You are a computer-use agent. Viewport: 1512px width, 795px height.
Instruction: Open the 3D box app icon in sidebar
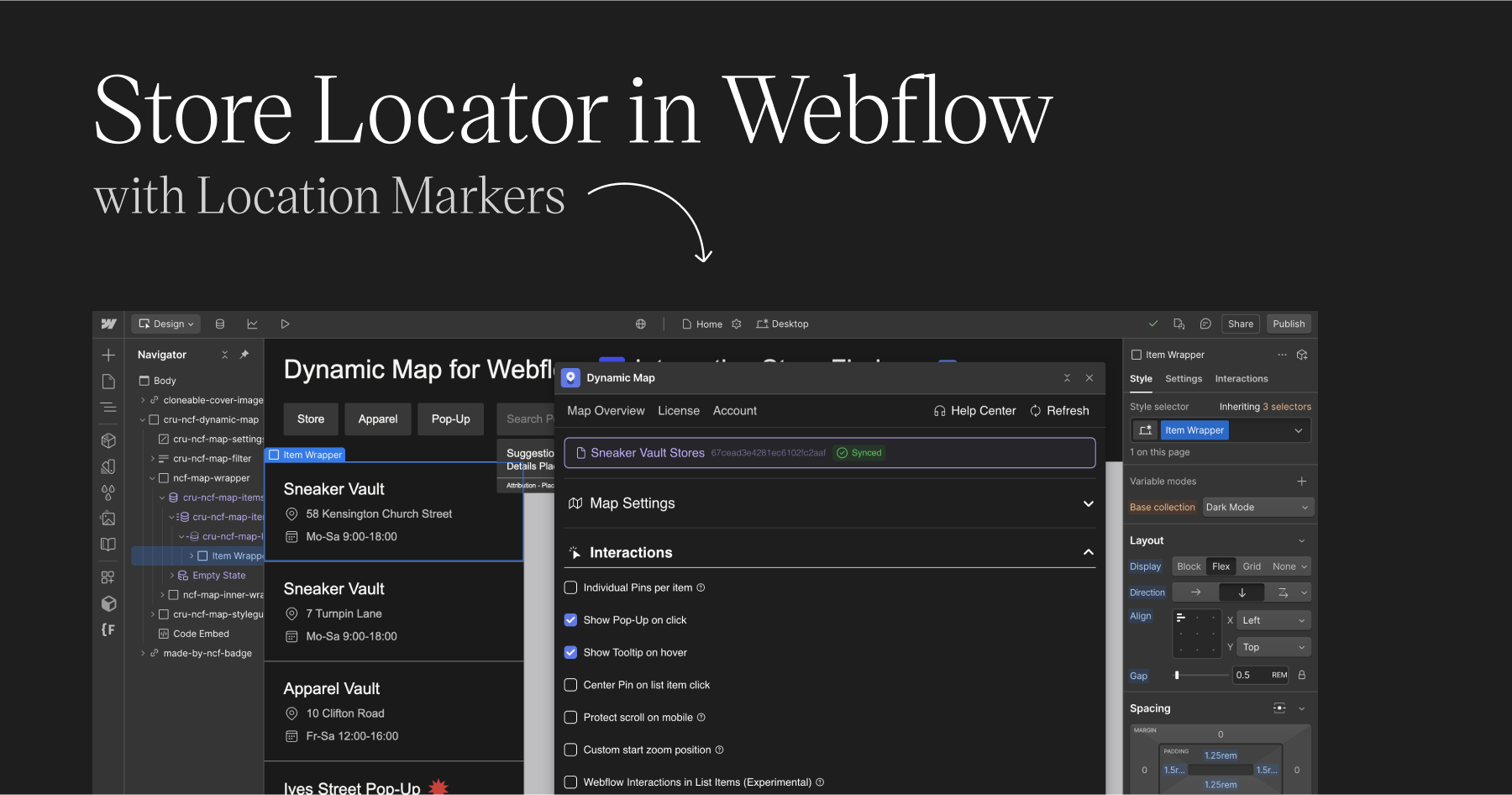[108, 603]
